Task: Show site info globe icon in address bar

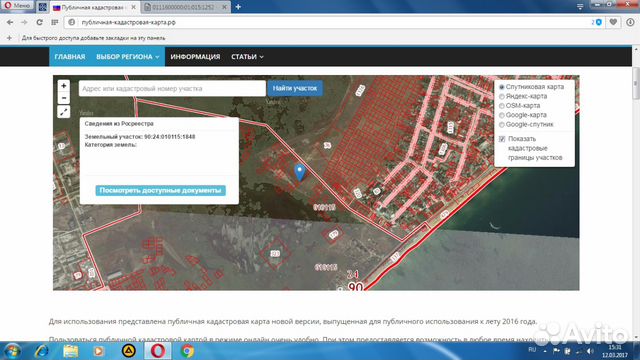Action: pyautogui.click(x=72, y=22)
